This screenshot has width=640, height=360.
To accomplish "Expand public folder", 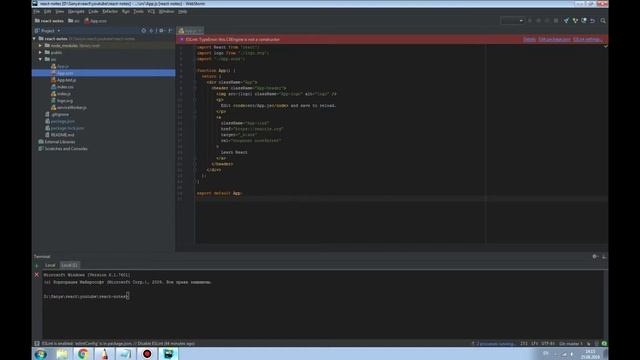I will [x=40, y=52].
